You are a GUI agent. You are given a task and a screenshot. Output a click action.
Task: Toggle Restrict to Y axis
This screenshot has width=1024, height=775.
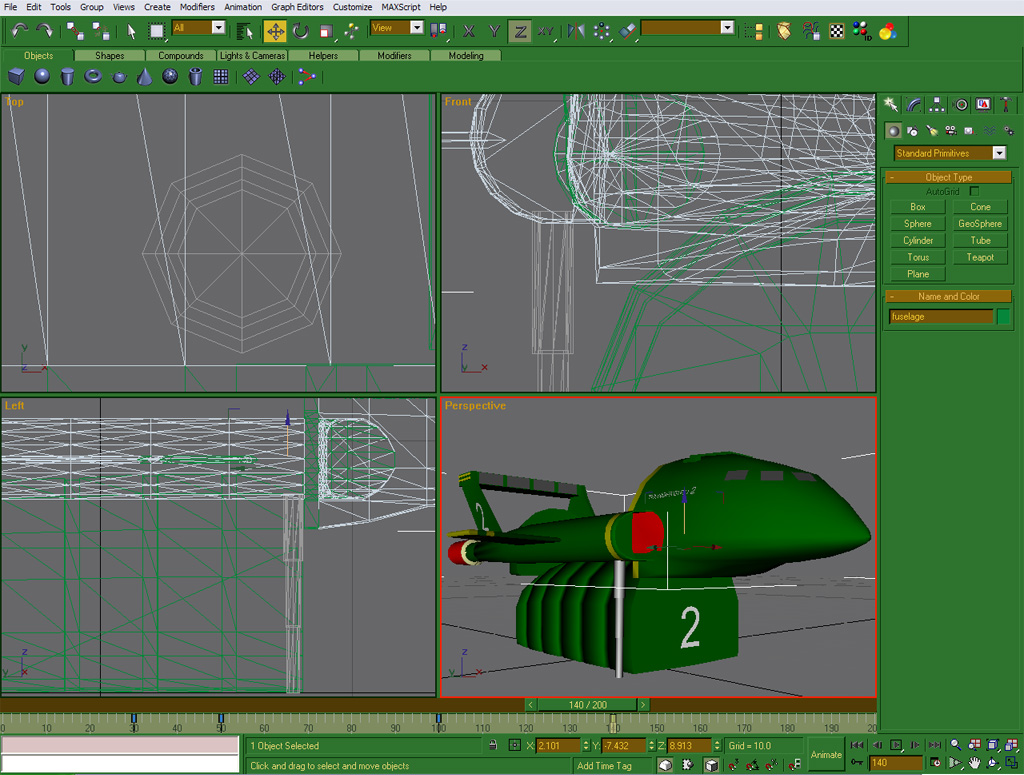(x=494, y=31)
